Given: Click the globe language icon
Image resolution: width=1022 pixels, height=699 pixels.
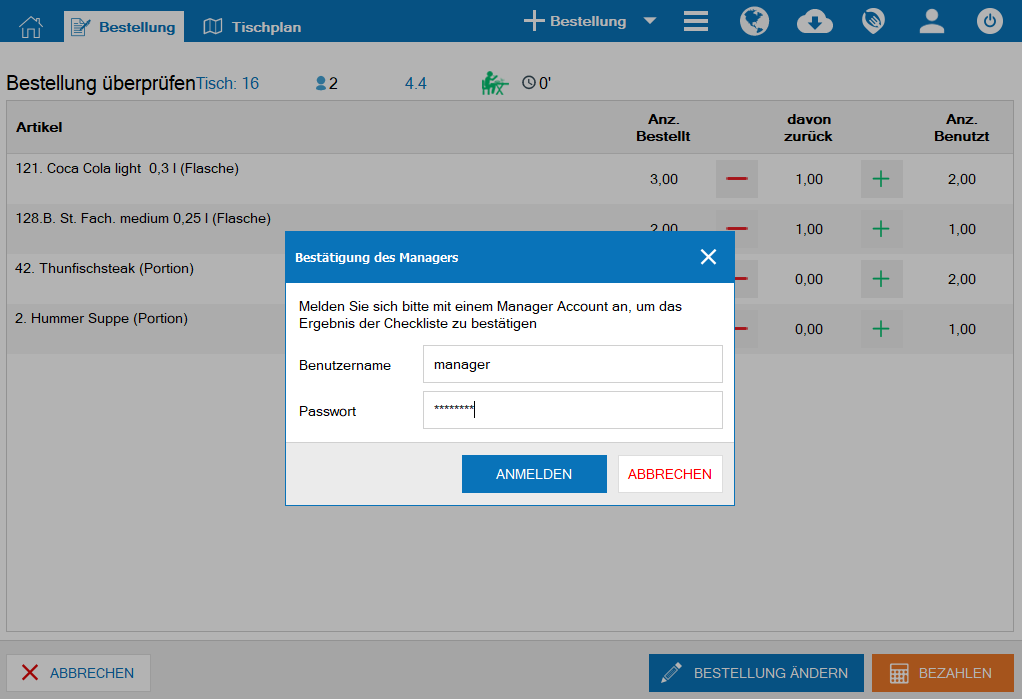Looking at the screenshot, I should [x=754, y=21].
